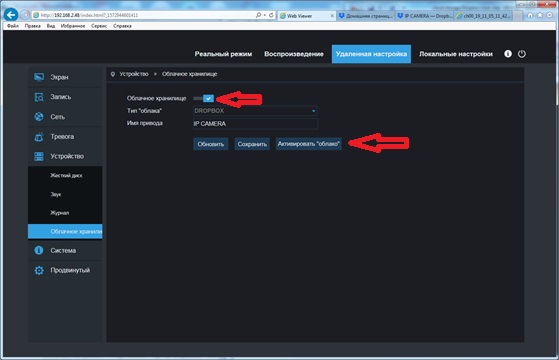Click the power logout icon
Image resolution: width=559 pixels, height=360 pixels.
click(522, 54)
